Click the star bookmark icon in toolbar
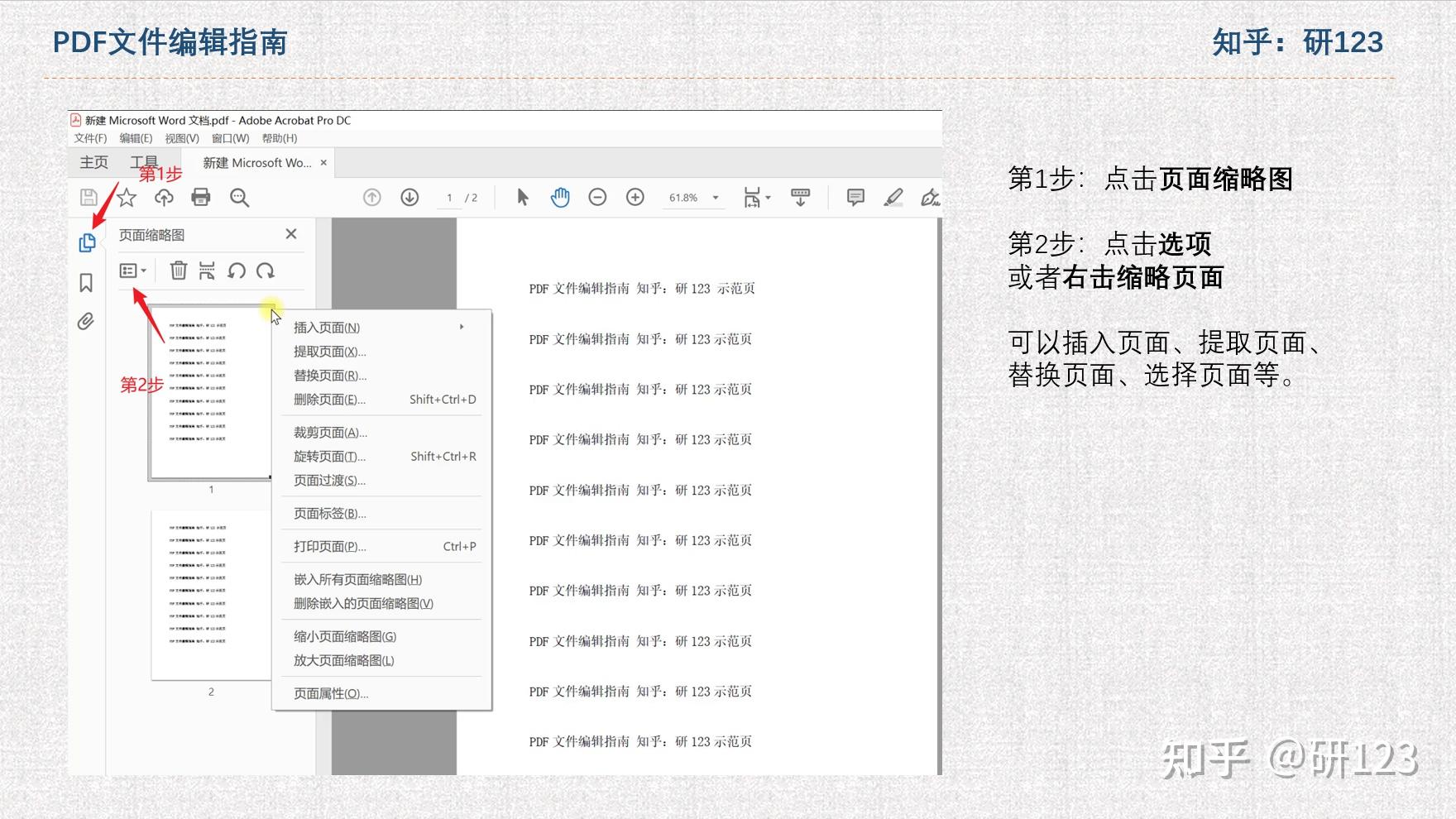 pos(127,197)
